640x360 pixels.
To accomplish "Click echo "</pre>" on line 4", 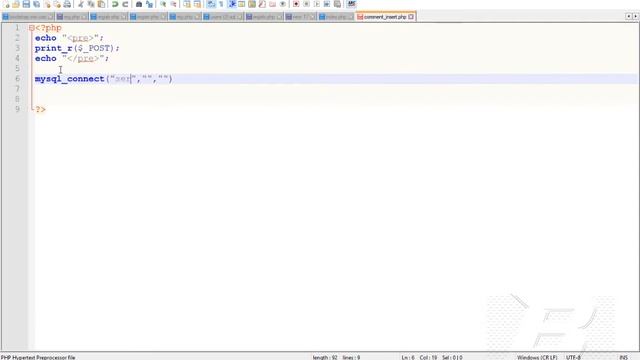I will click(x=72, y=58).
